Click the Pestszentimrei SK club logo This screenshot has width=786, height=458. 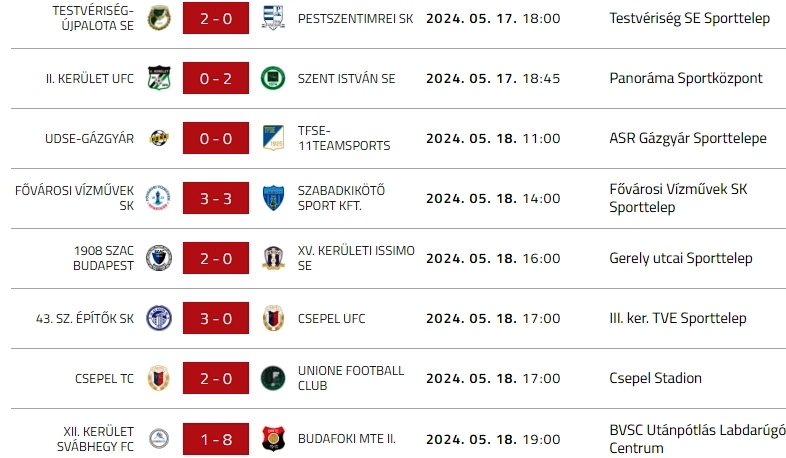272,18
